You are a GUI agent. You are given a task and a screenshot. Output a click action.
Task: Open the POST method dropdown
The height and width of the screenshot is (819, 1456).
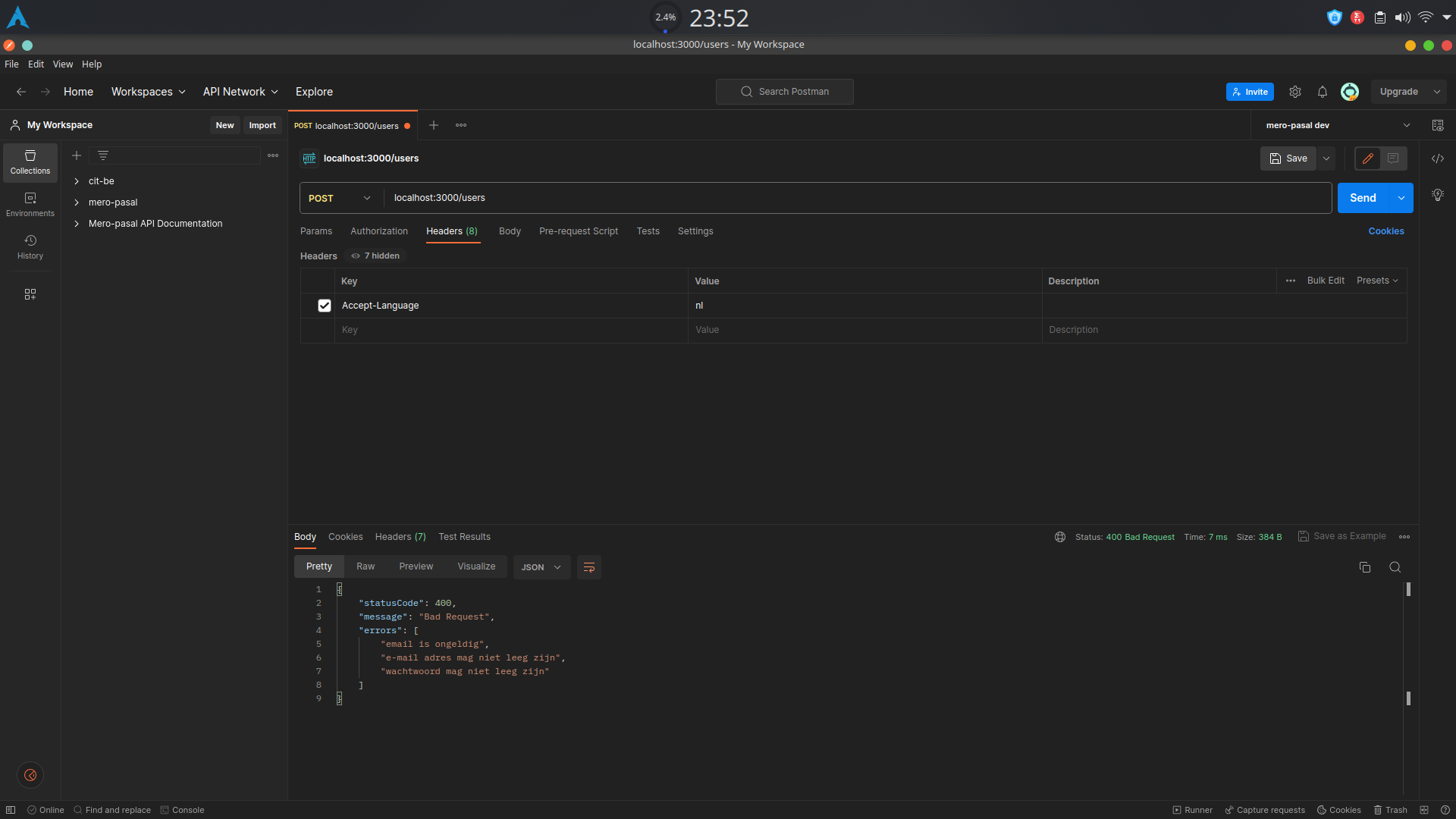coord(340,198)
